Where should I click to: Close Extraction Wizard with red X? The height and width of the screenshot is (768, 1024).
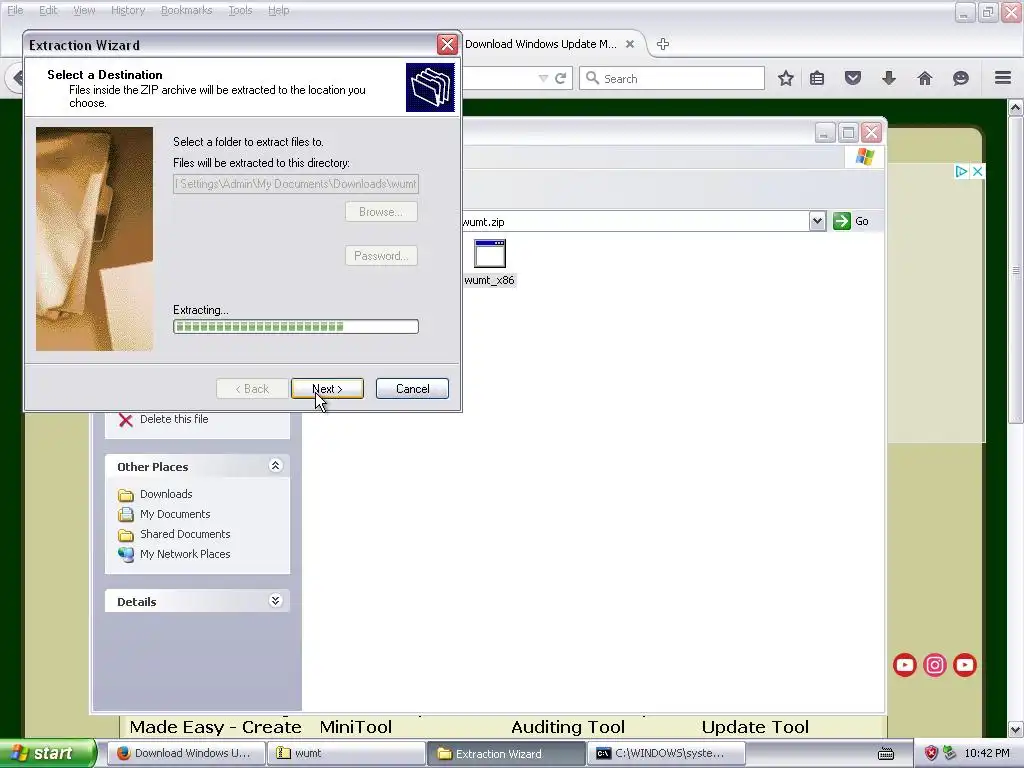[x=447, y=44]
